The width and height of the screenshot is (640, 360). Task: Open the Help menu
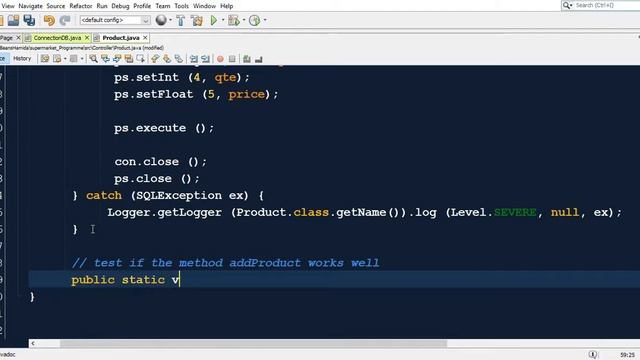(227, 6)
